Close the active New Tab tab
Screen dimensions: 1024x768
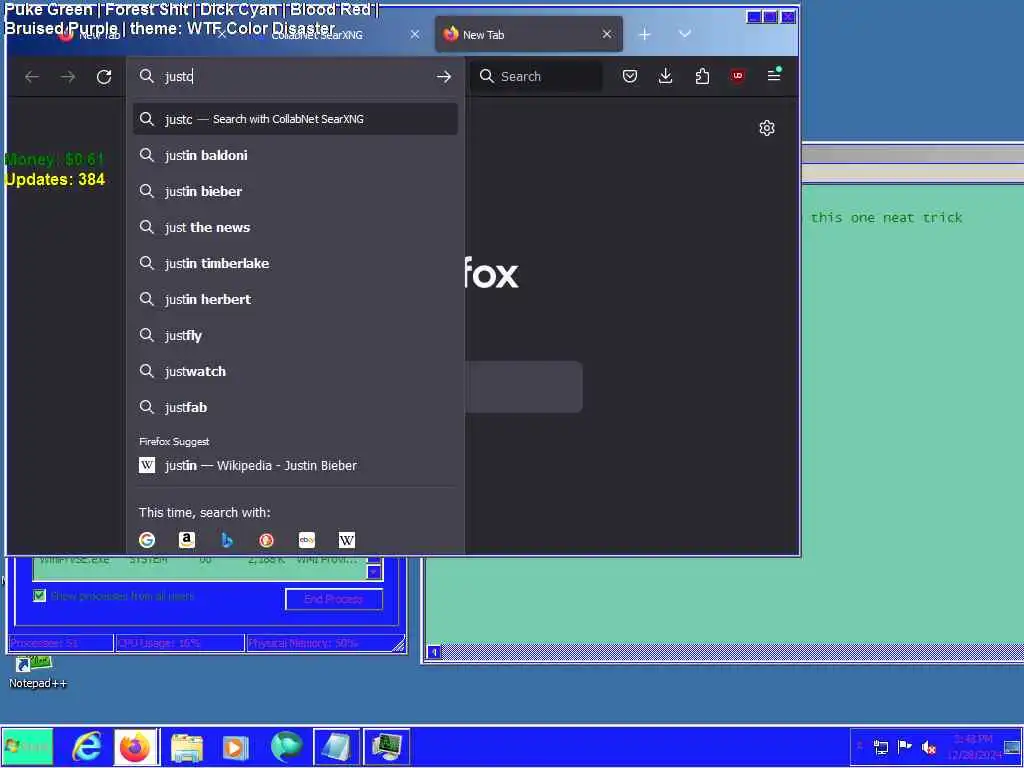pos(607,35)
